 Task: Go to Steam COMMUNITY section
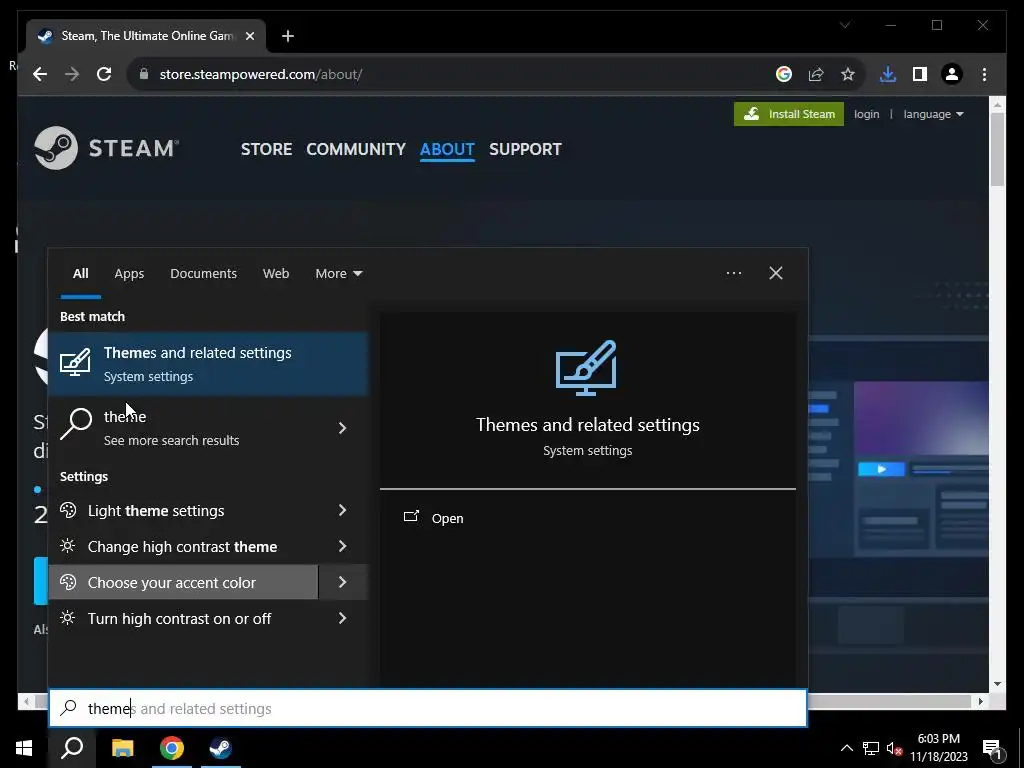(356, 149)
